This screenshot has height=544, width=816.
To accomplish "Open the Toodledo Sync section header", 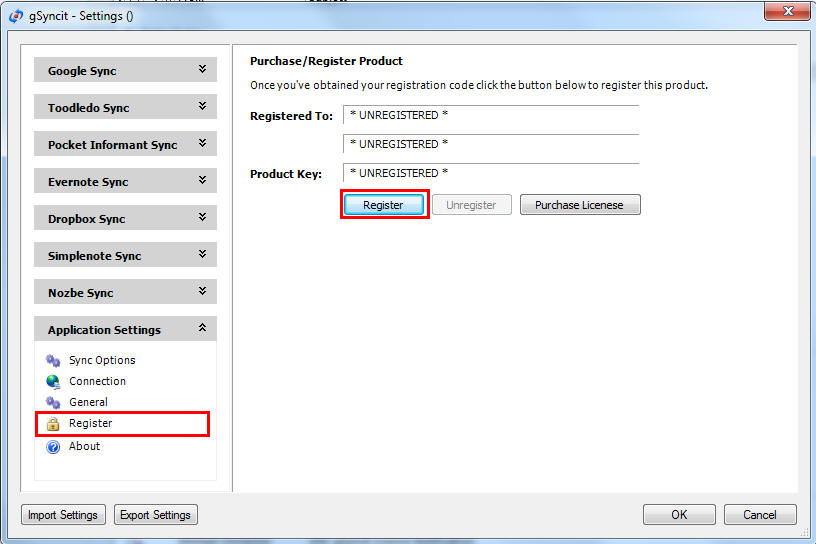I will point(125,107).
